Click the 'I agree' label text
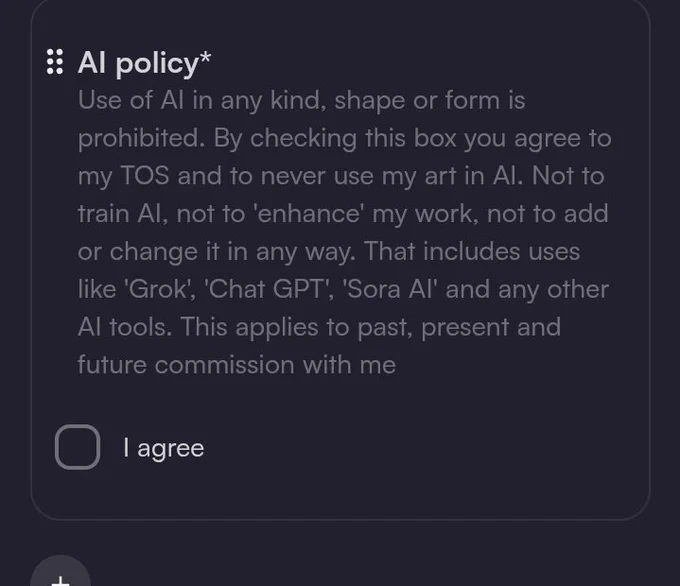Screen dimensions: 680x586 163,448
